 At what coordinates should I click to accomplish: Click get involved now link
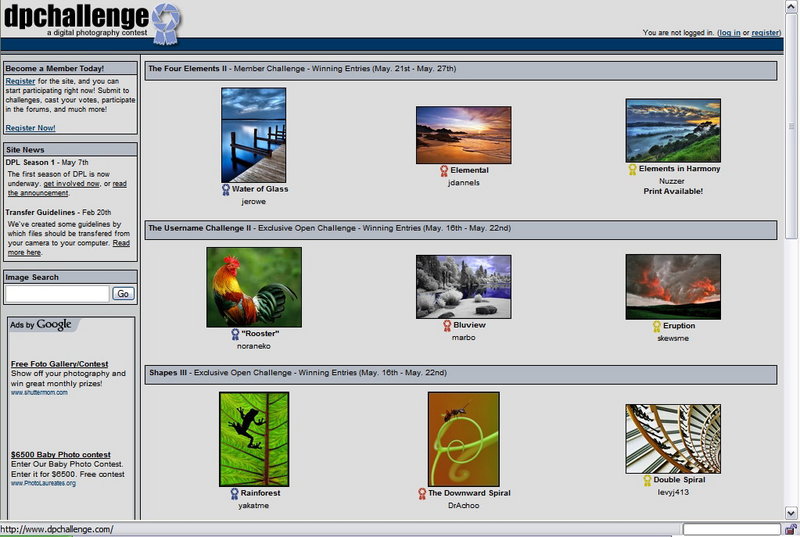[71, 184]
